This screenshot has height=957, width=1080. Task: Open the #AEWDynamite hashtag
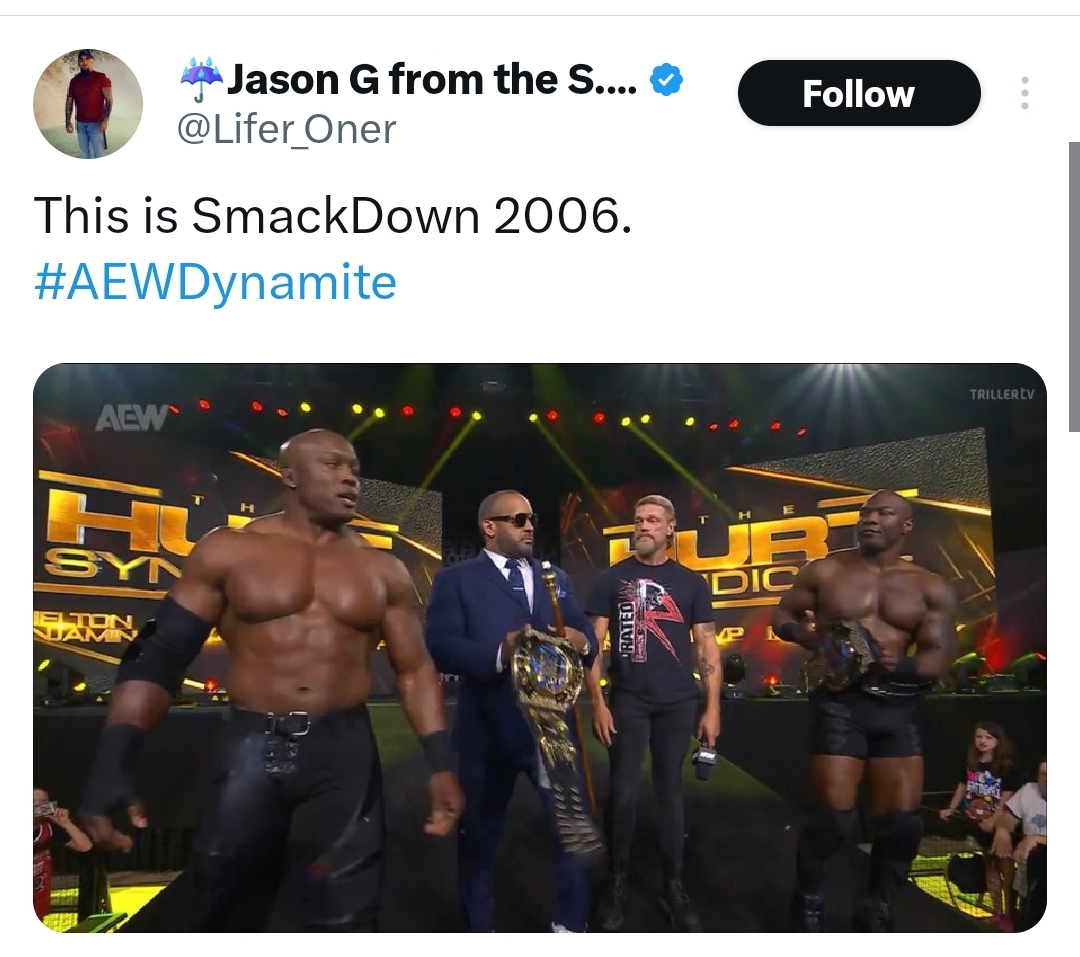point(216,282)
